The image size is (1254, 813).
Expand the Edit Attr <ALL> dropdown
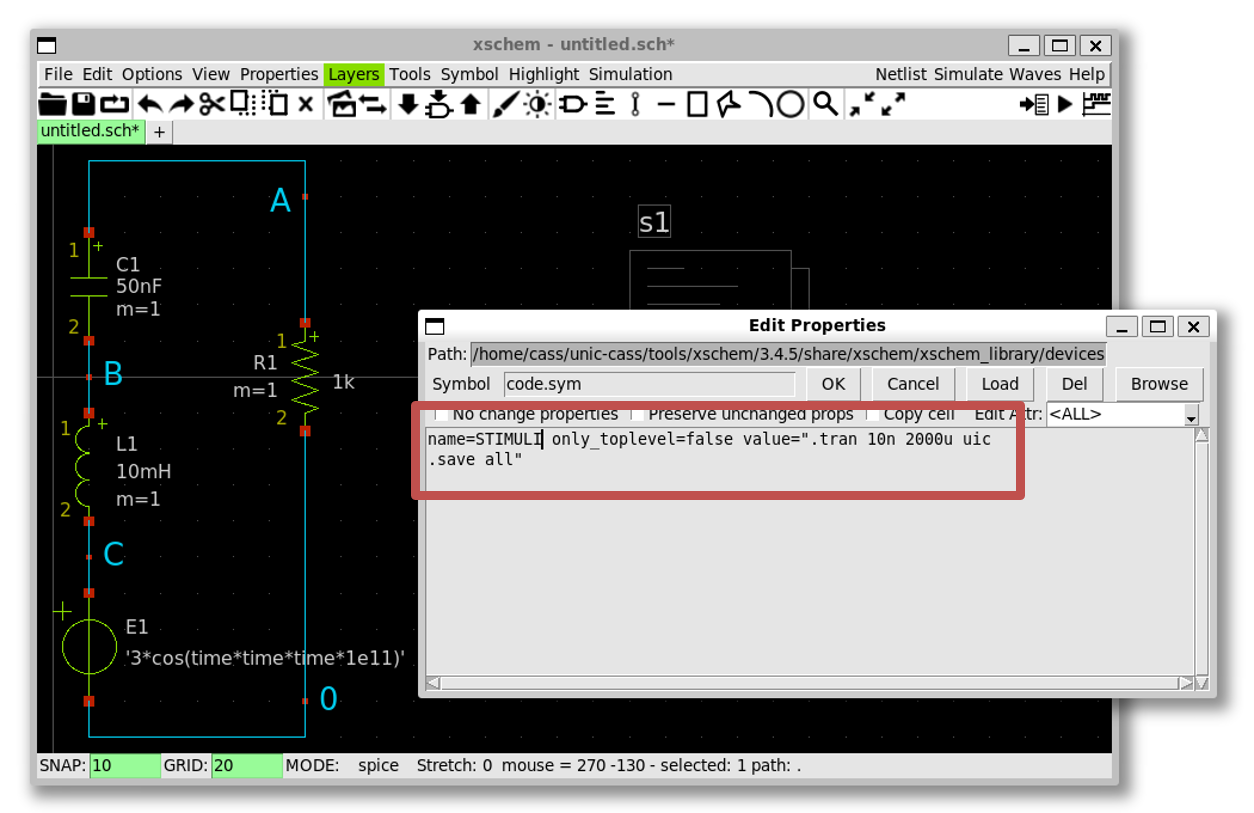[1190, 416]
